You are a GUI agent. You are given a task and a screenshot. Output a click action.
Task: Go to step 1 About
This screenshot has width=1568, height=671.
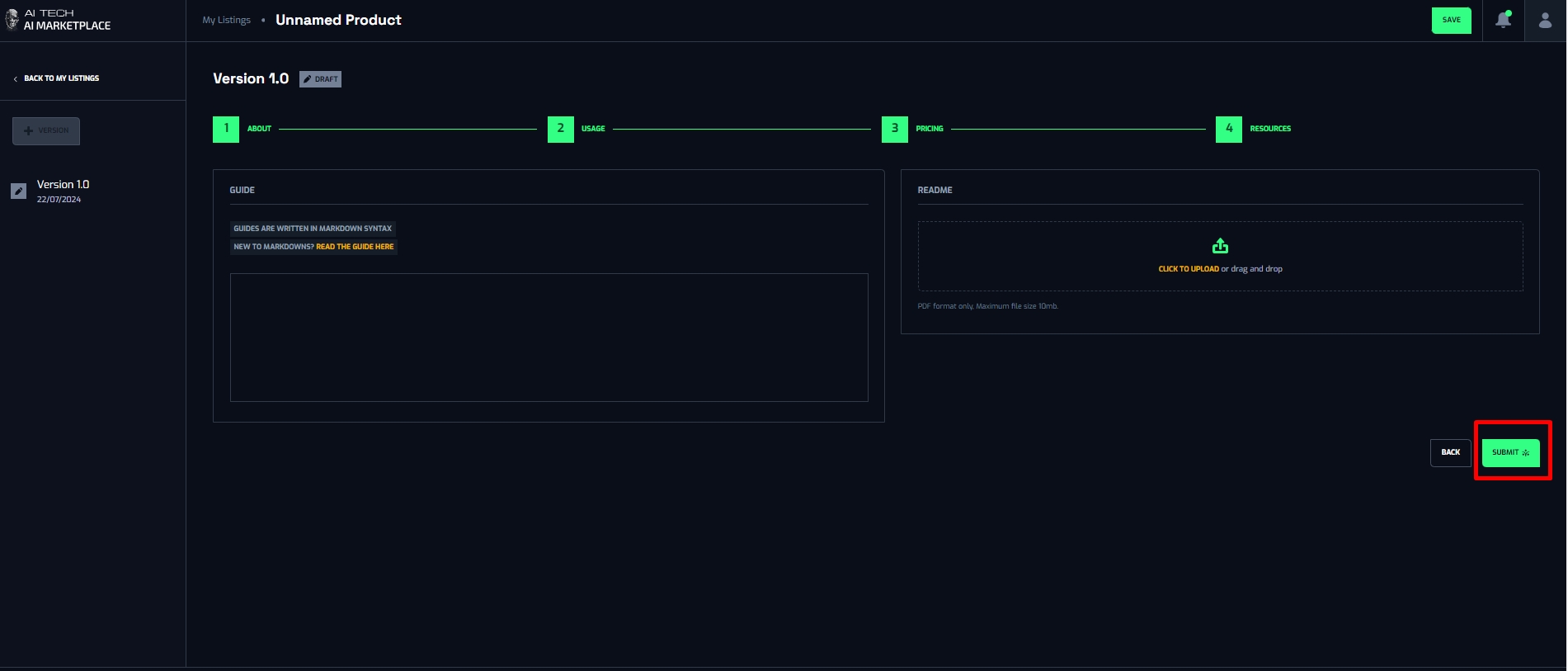[226, 129]
